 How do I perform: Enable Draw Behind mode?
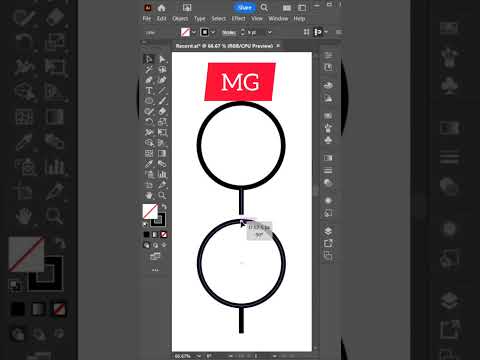155,245
